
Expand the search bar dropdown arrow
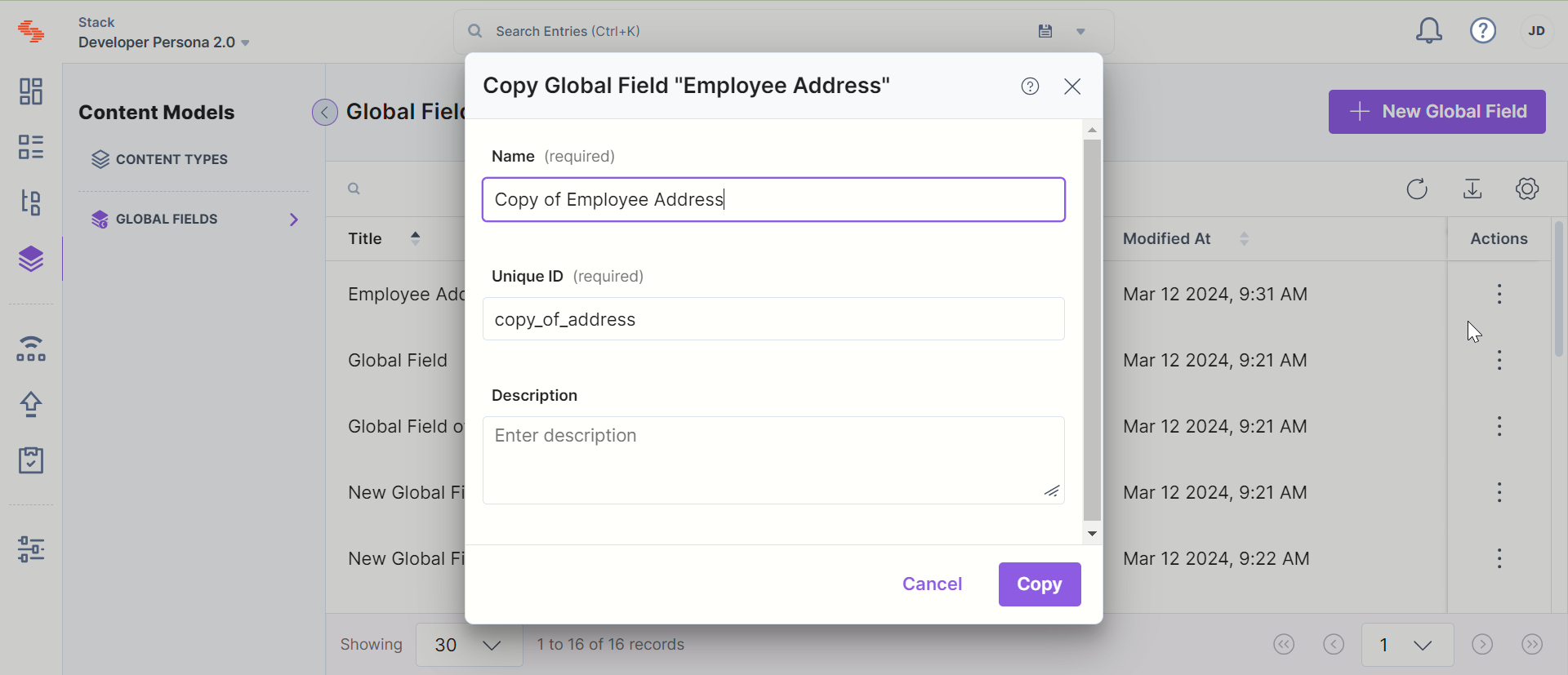click(1080, 32)
